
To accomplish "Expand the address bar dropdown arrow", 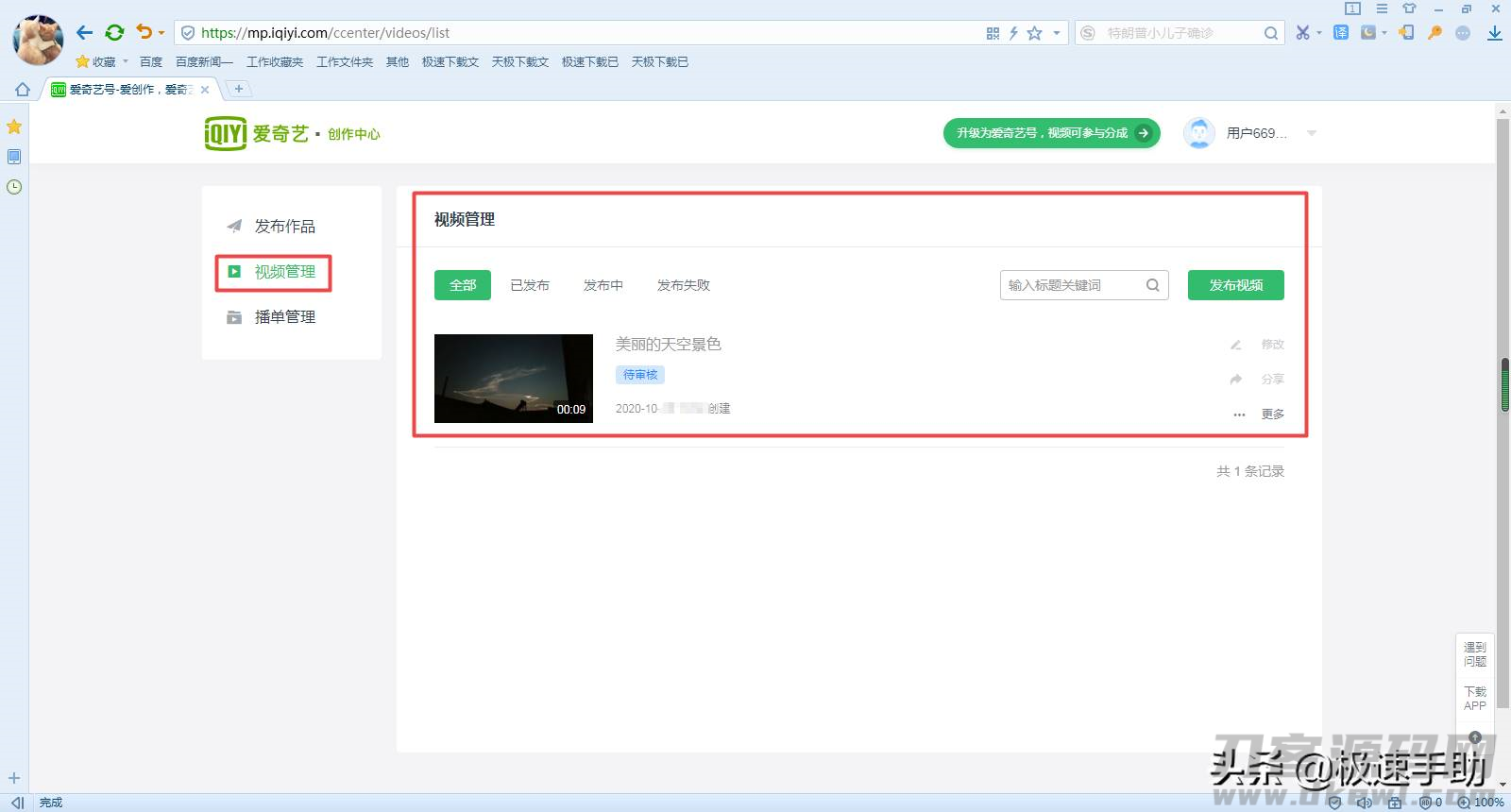I will point(1056,33).
